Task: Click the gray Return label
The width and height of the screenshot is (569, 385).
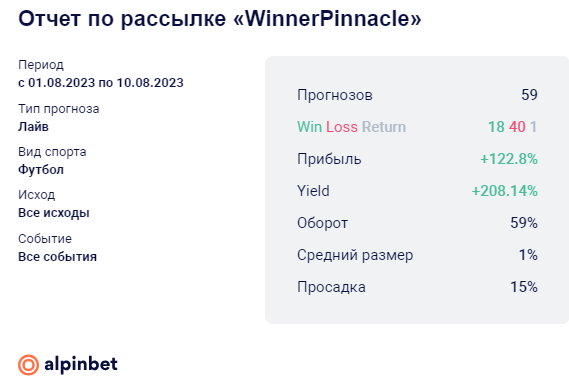Action: click(x=384, y=127)
